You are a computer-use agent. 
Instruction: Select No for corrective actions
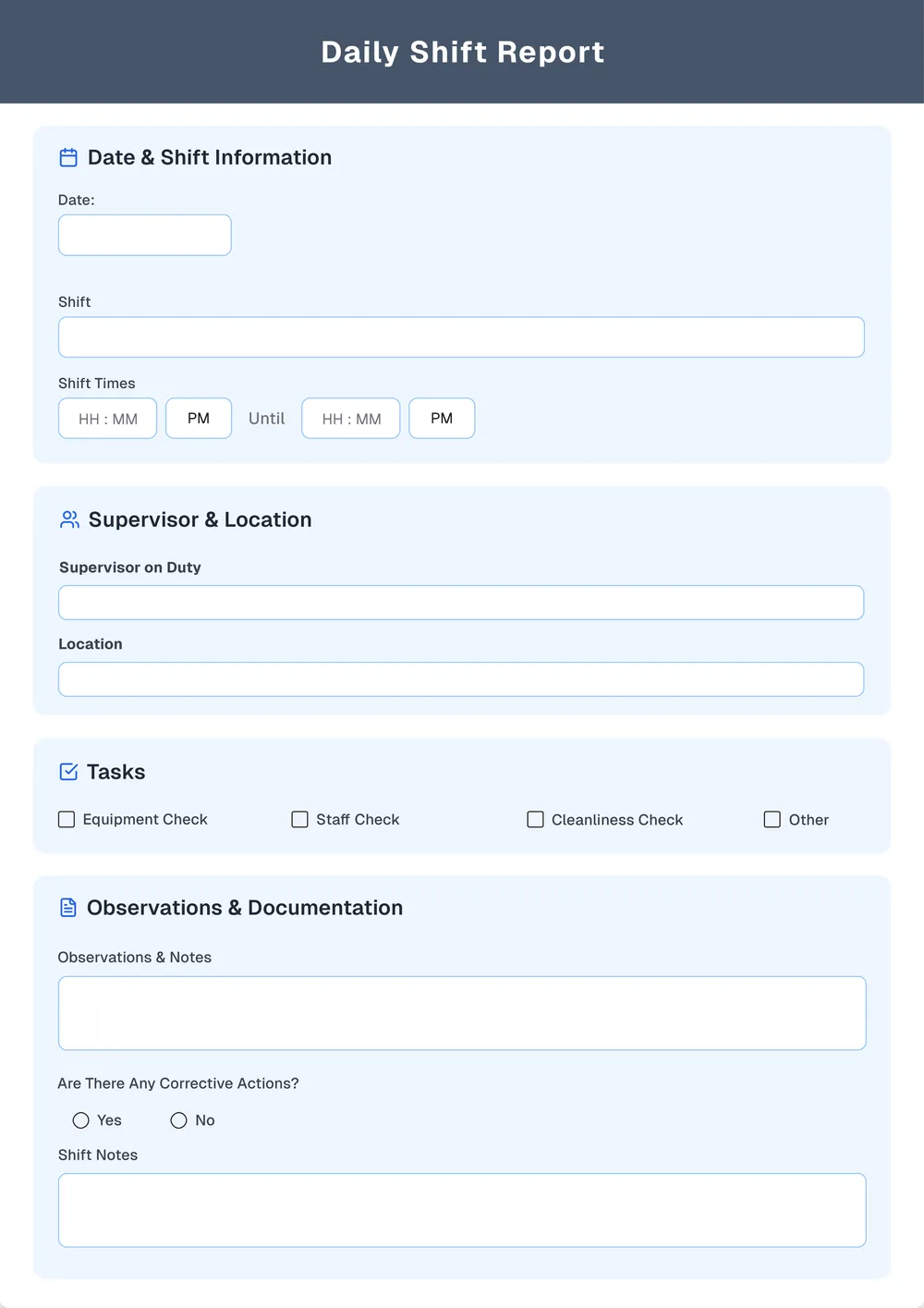tap(178, 1120)
